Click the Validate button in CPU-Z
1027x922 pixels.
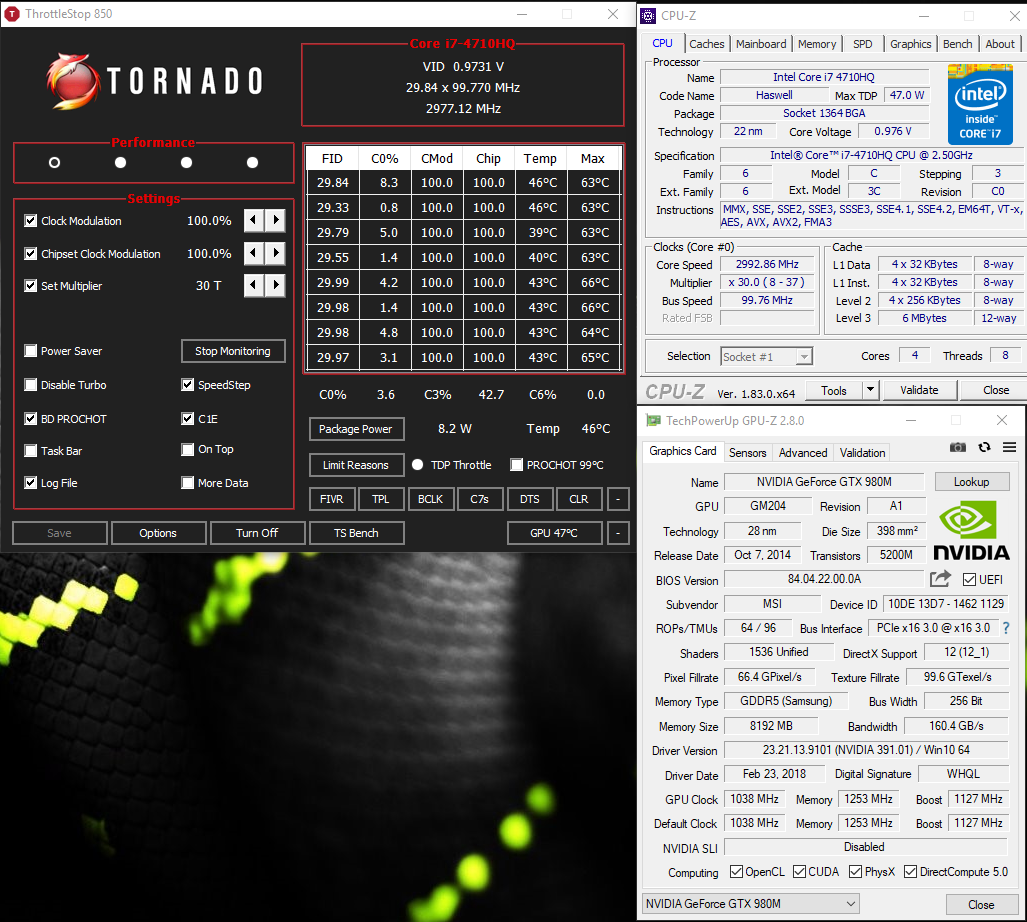pyautogui.click(x=920, y=390)
